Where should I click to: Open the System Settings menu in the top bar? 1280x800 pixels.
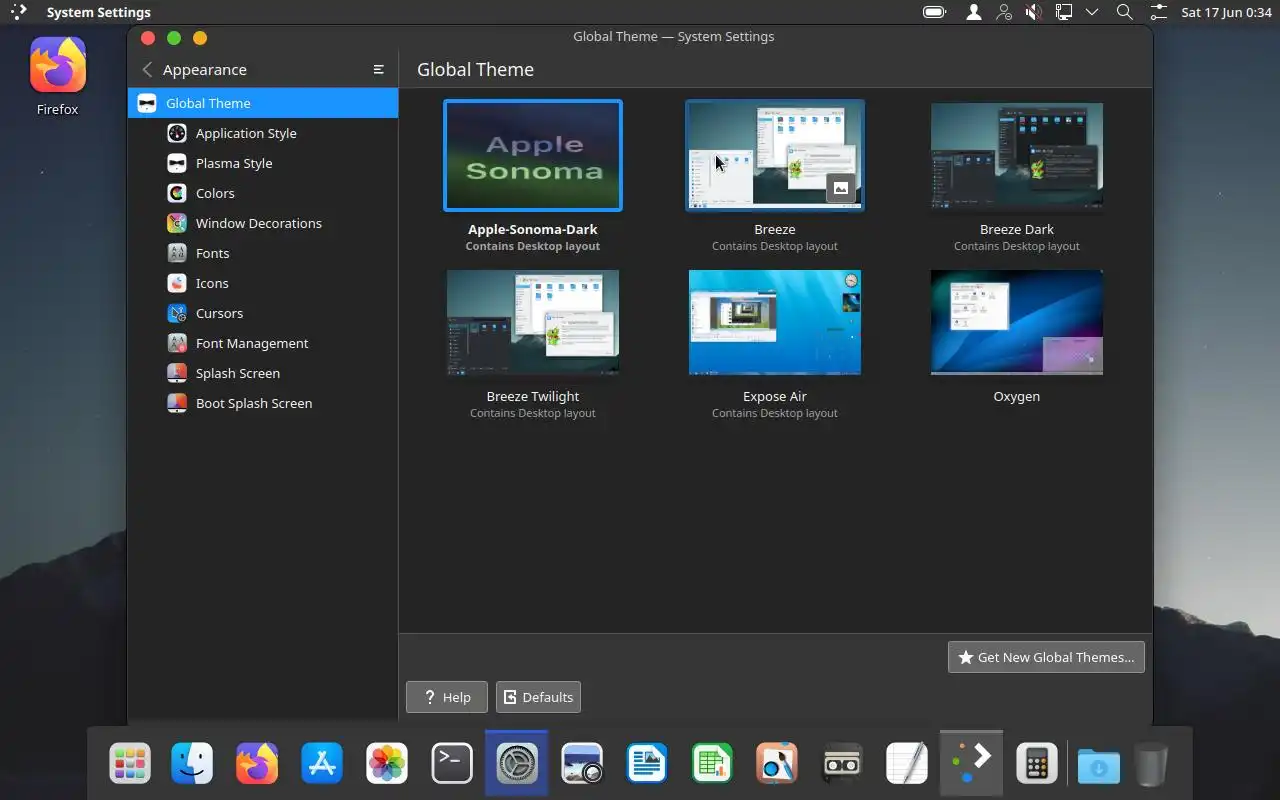click(x=99, y=12)
